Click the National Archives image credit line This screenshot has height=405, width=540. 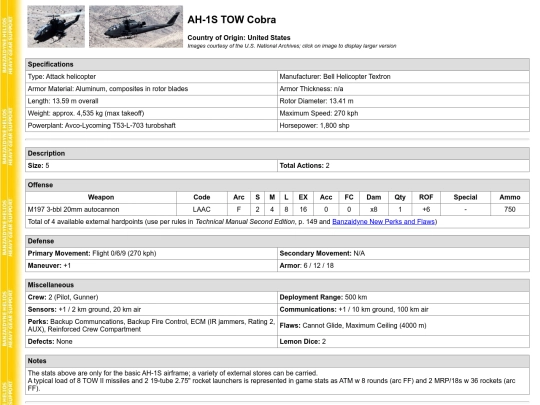tap(292, 46)
